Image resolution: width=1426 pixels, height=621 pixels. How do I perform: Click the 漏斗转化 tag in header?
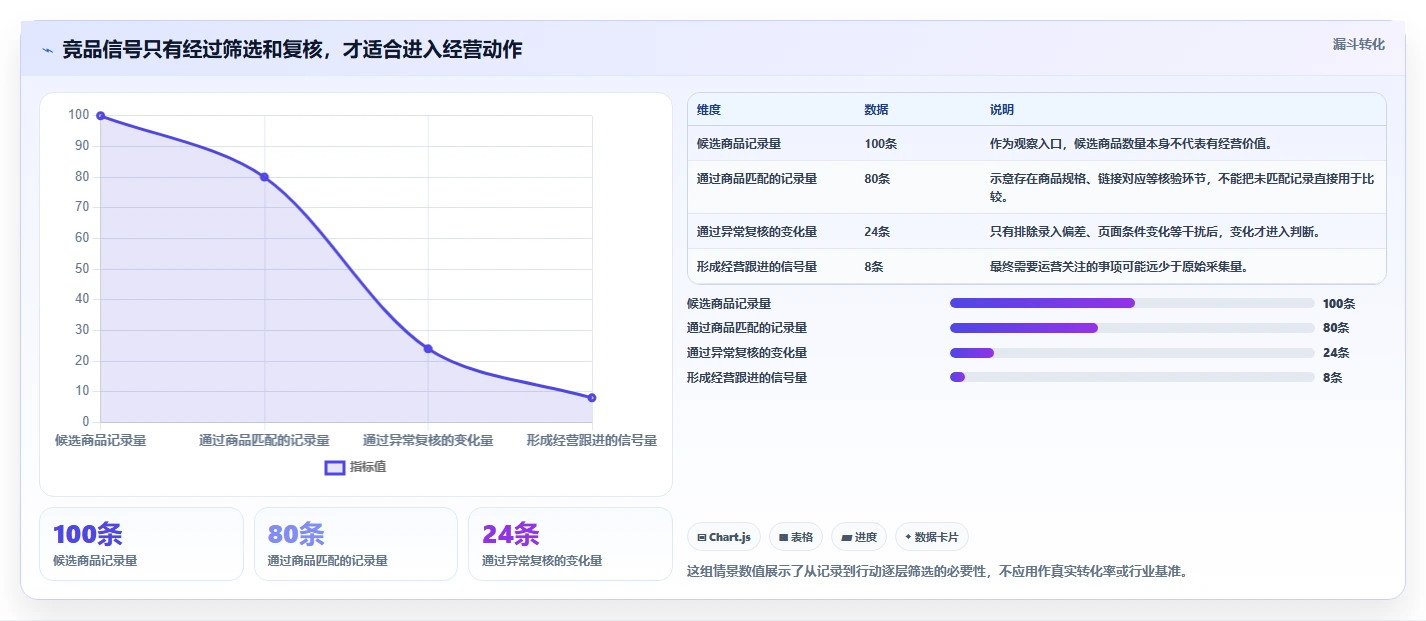[x=1359, y=45]
